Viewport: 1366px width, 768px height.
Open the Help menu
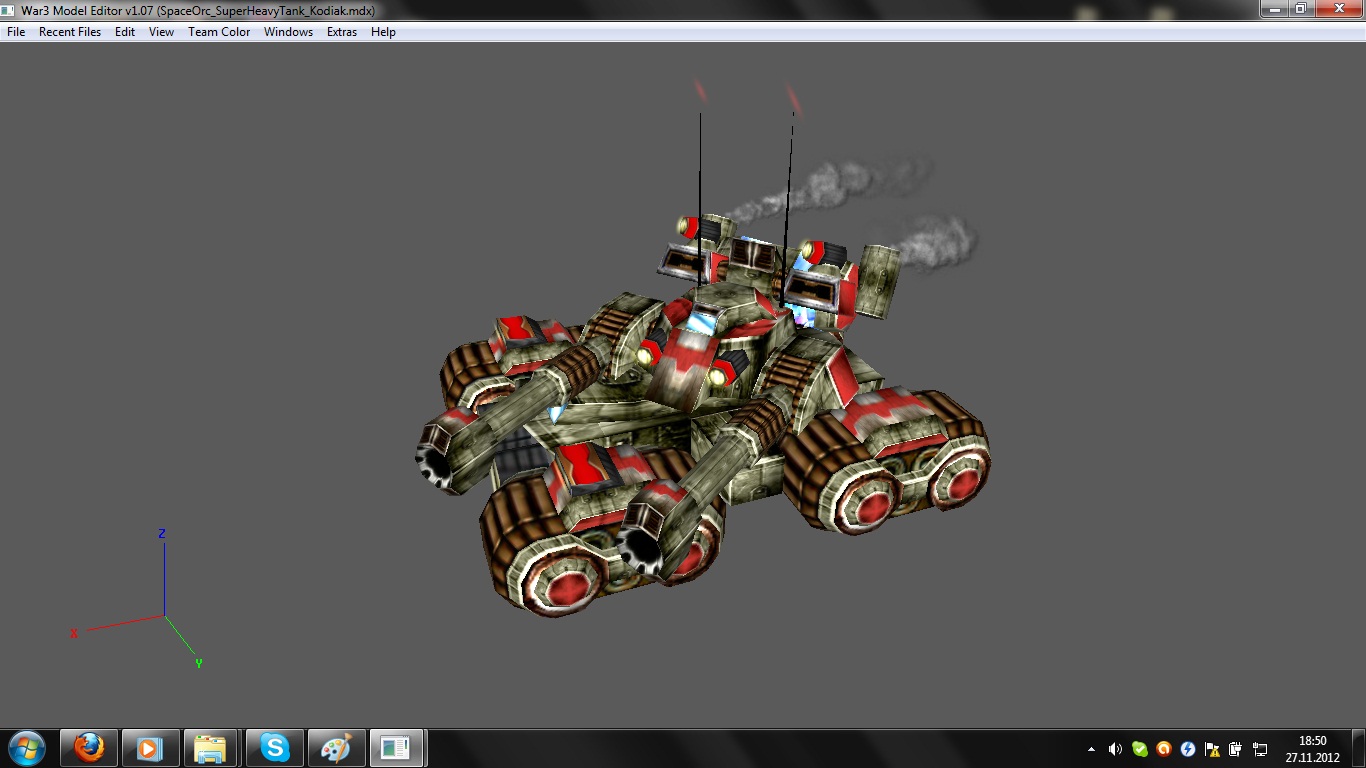tap(383, 32)
